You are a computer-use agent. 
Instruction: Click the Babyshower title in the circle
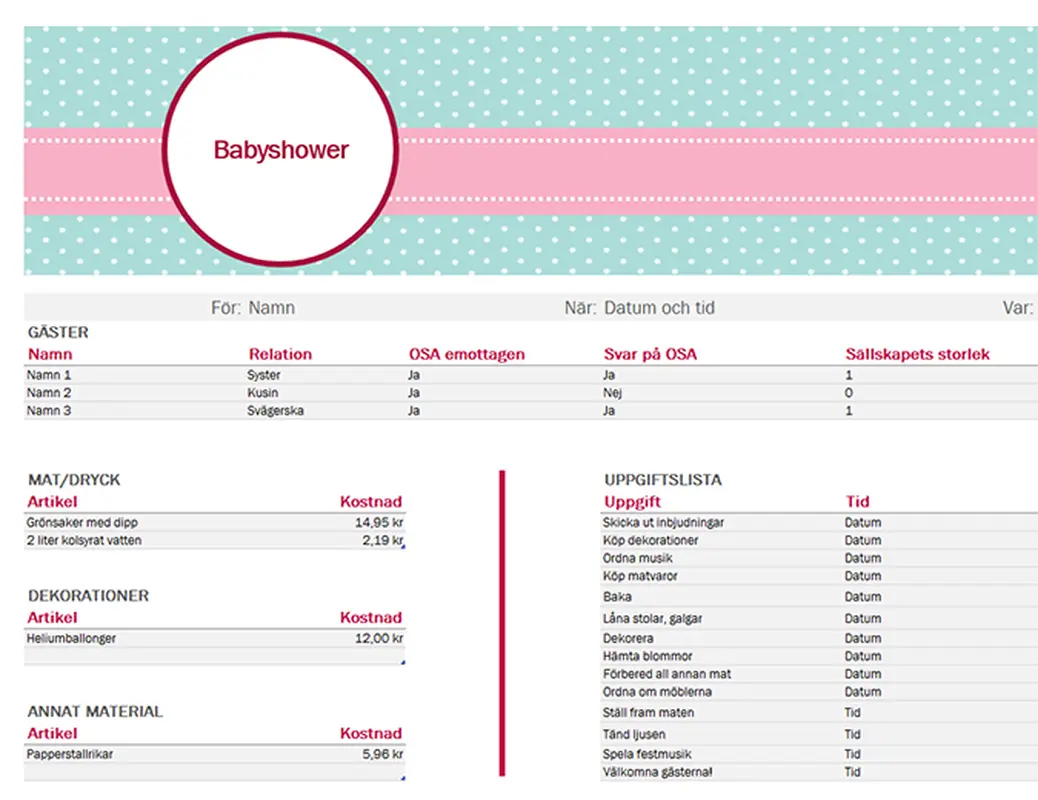click(279, 150)
